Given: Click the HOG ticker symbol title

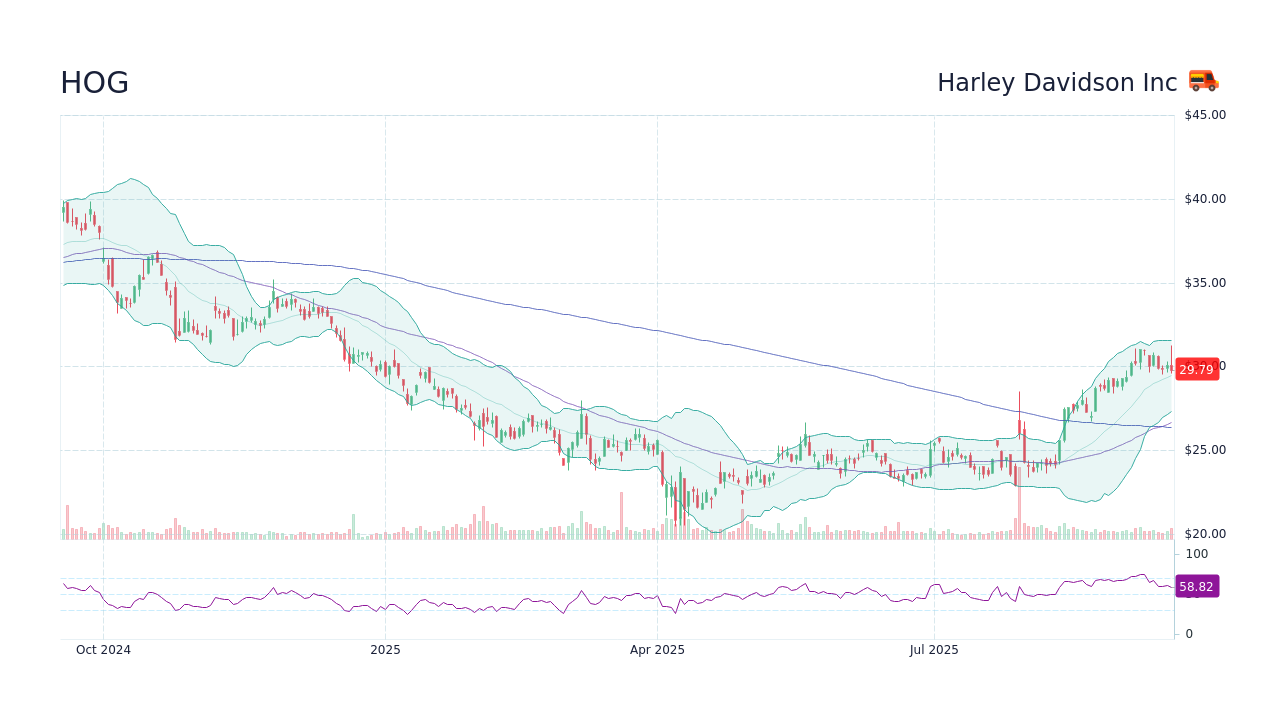Looking at the screenshot, I should (95, 83).
